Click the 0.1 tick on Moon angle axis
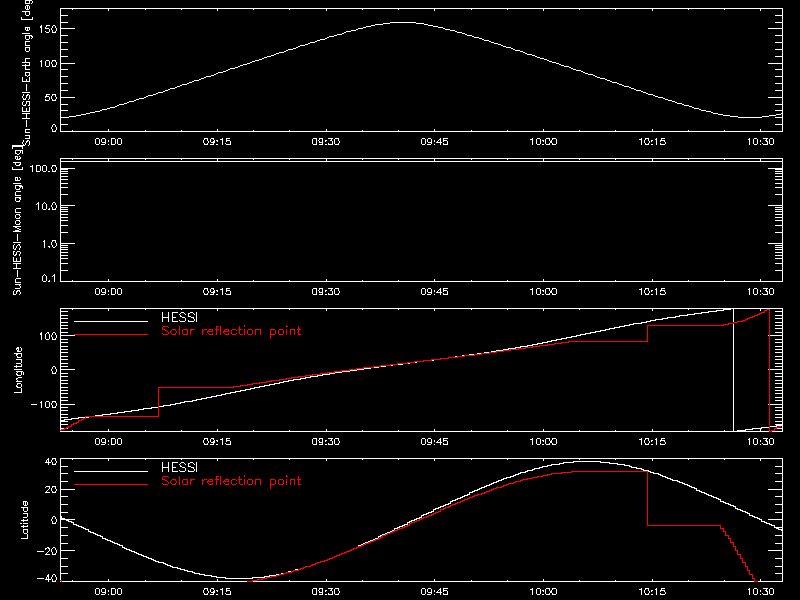Viewport: 800px width, 600px height. (49, 278)
